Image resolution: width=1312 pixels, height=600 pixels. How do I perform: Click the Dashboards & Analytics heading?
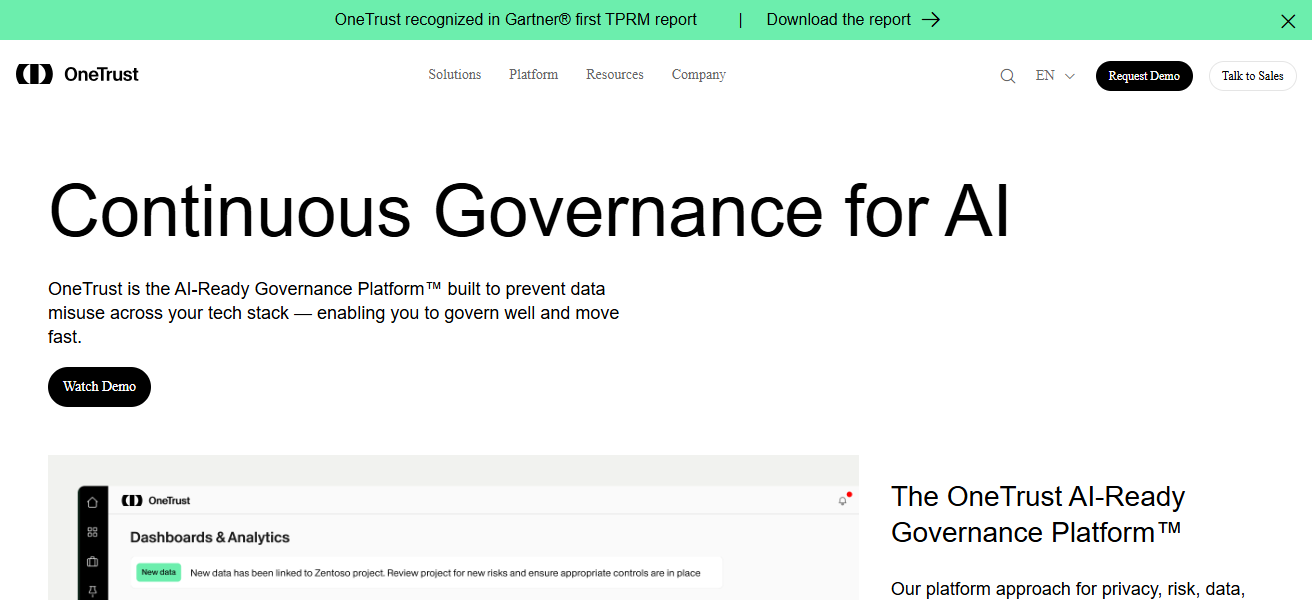pos(210,537)
